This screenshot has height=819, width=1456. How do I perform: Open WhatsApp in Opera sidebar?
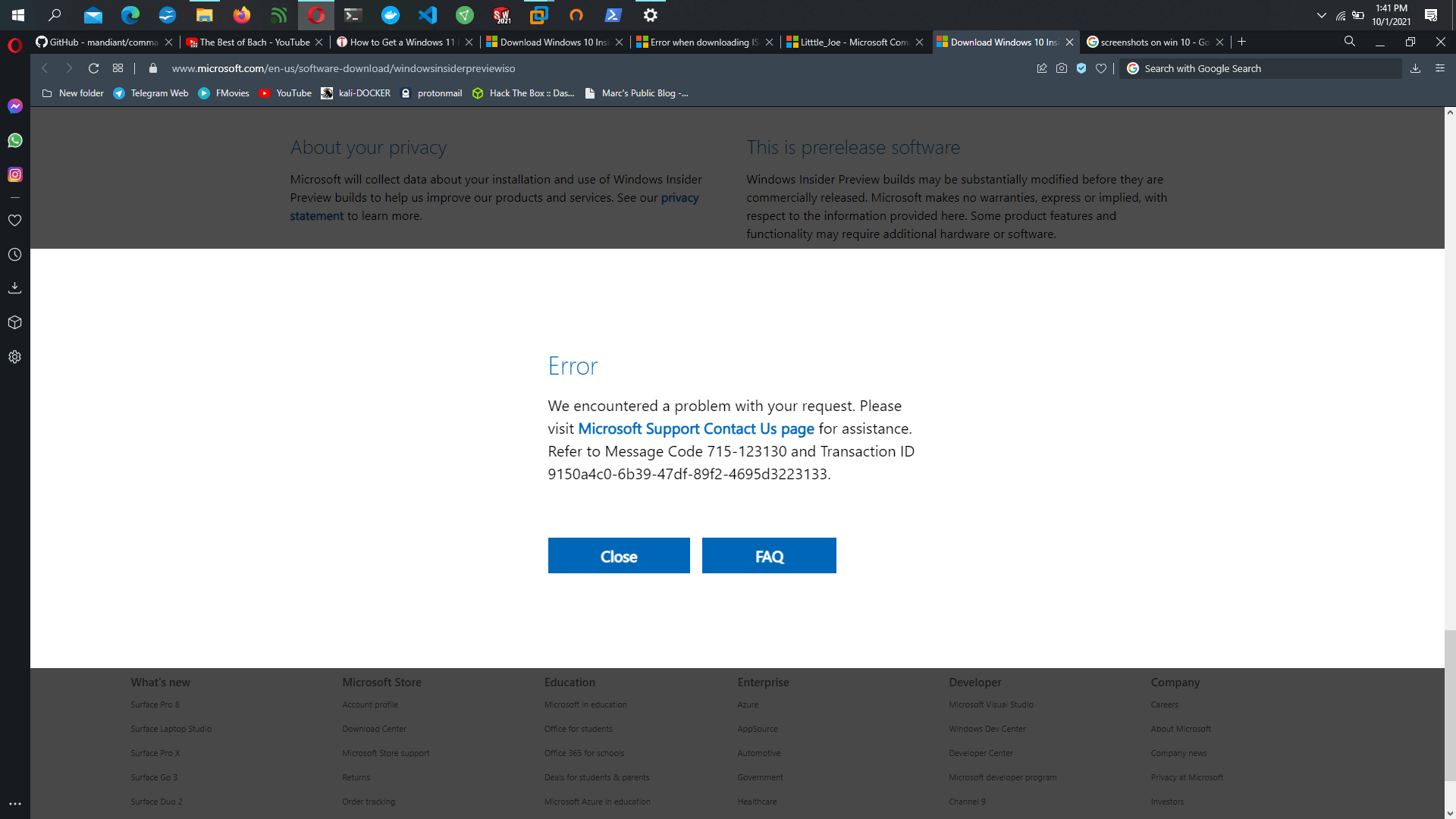pos(15,140)
